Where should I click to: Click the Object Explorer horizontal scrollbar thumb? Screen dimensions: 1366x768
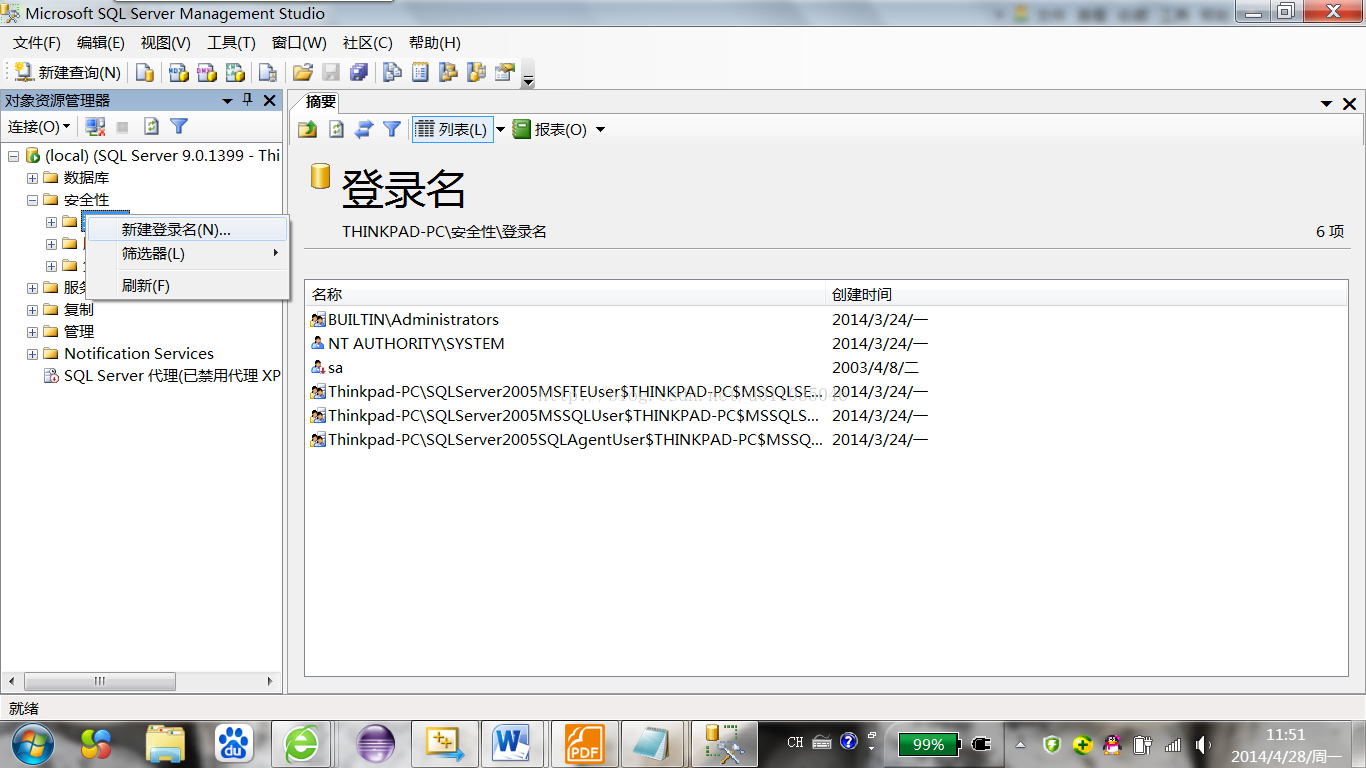(98, 681)
